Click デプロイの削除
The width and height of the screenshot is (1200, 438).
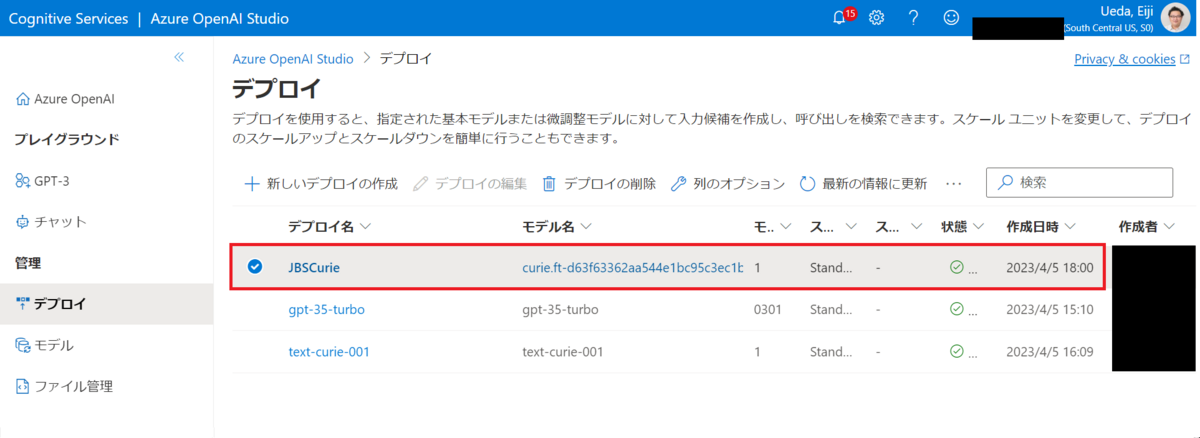599,184
